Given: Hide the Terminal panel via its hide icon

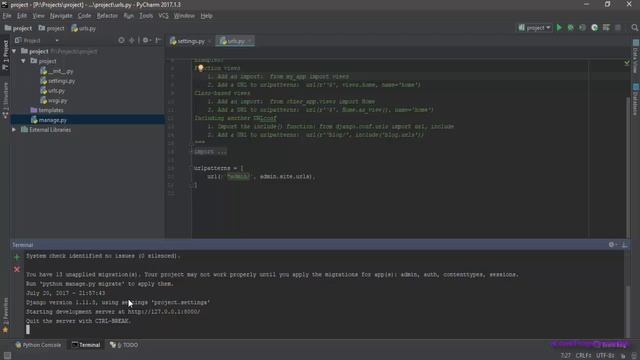Looking at the screenshot, I should (x=624, y=244).
